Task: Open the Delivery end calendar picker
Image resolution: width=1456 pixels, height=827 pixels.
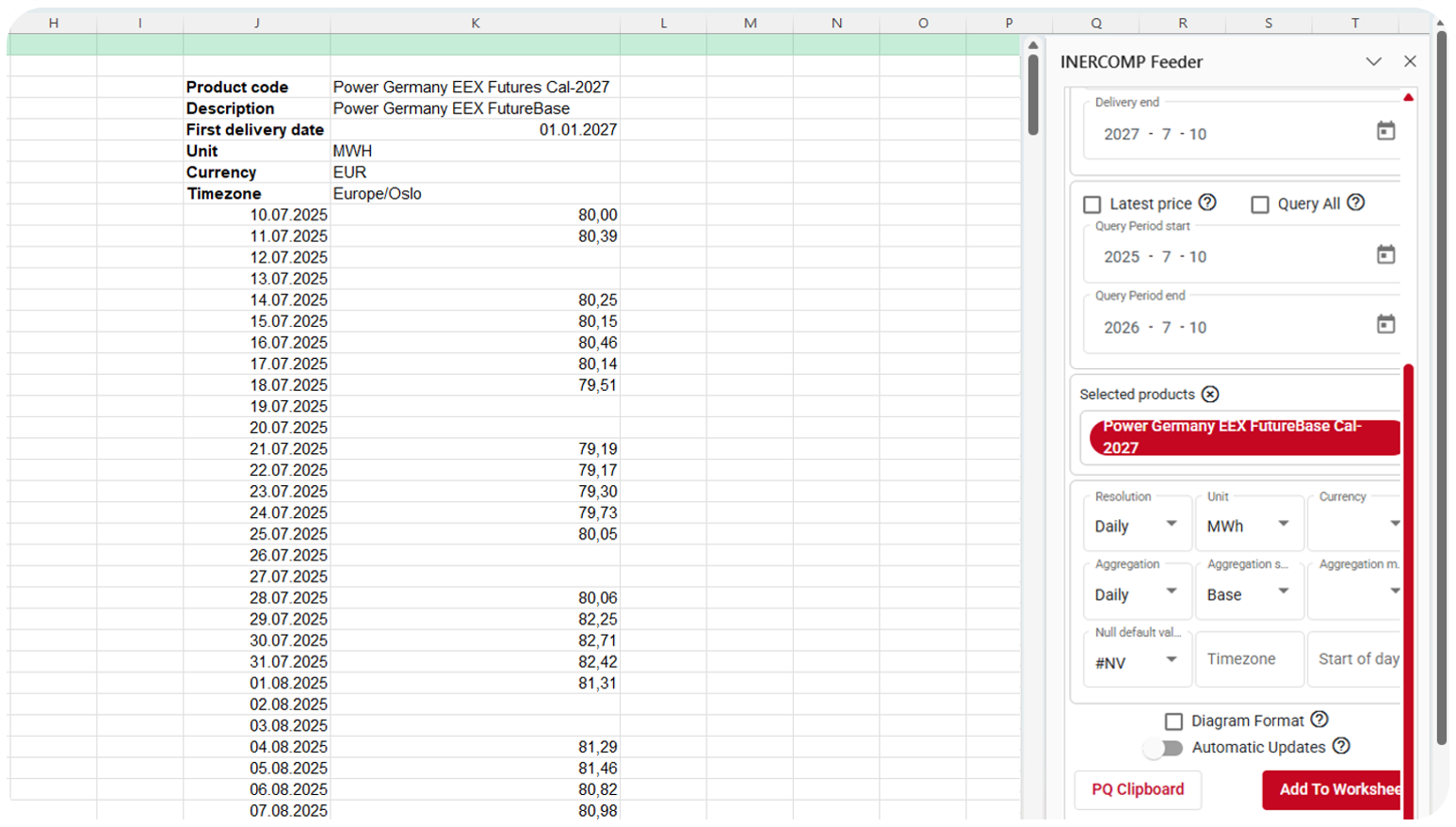Action: (x=1385, y=132)
